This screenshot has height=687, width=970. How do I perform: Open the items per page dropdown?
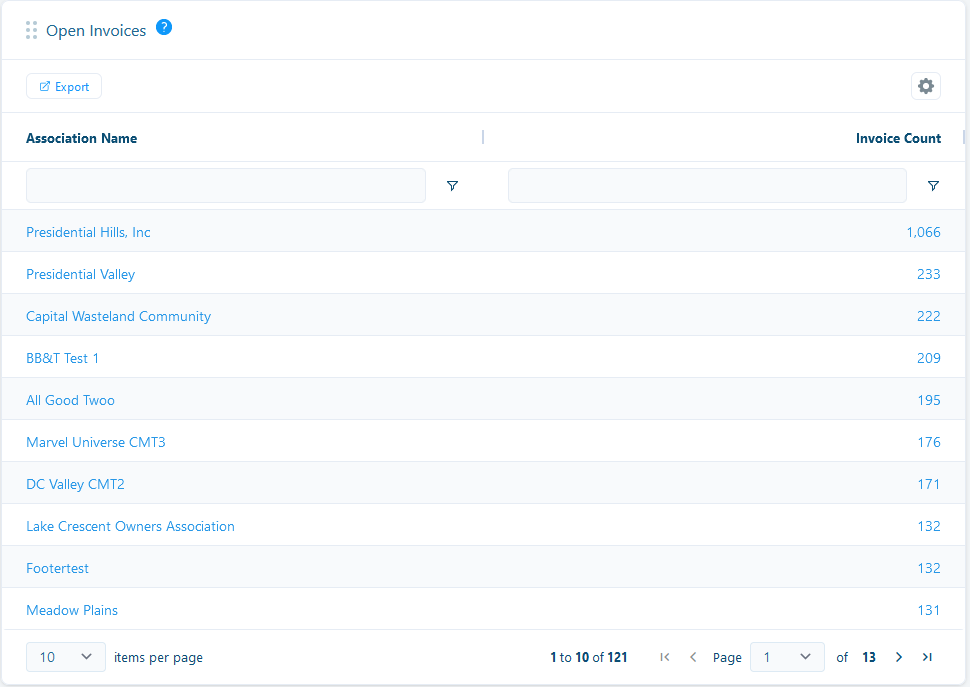pyautogui.click(x=66, y=657)
